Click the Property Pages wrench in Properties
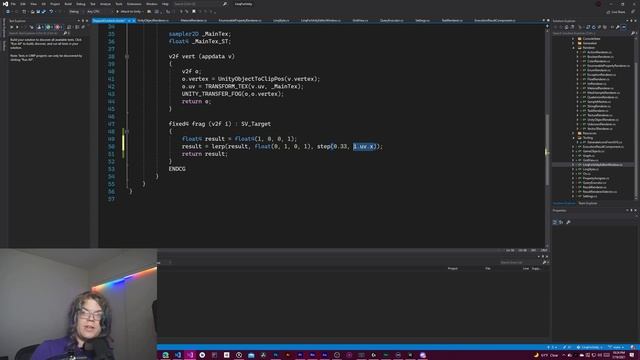640x360 pixels. click(x=569, y=222)
